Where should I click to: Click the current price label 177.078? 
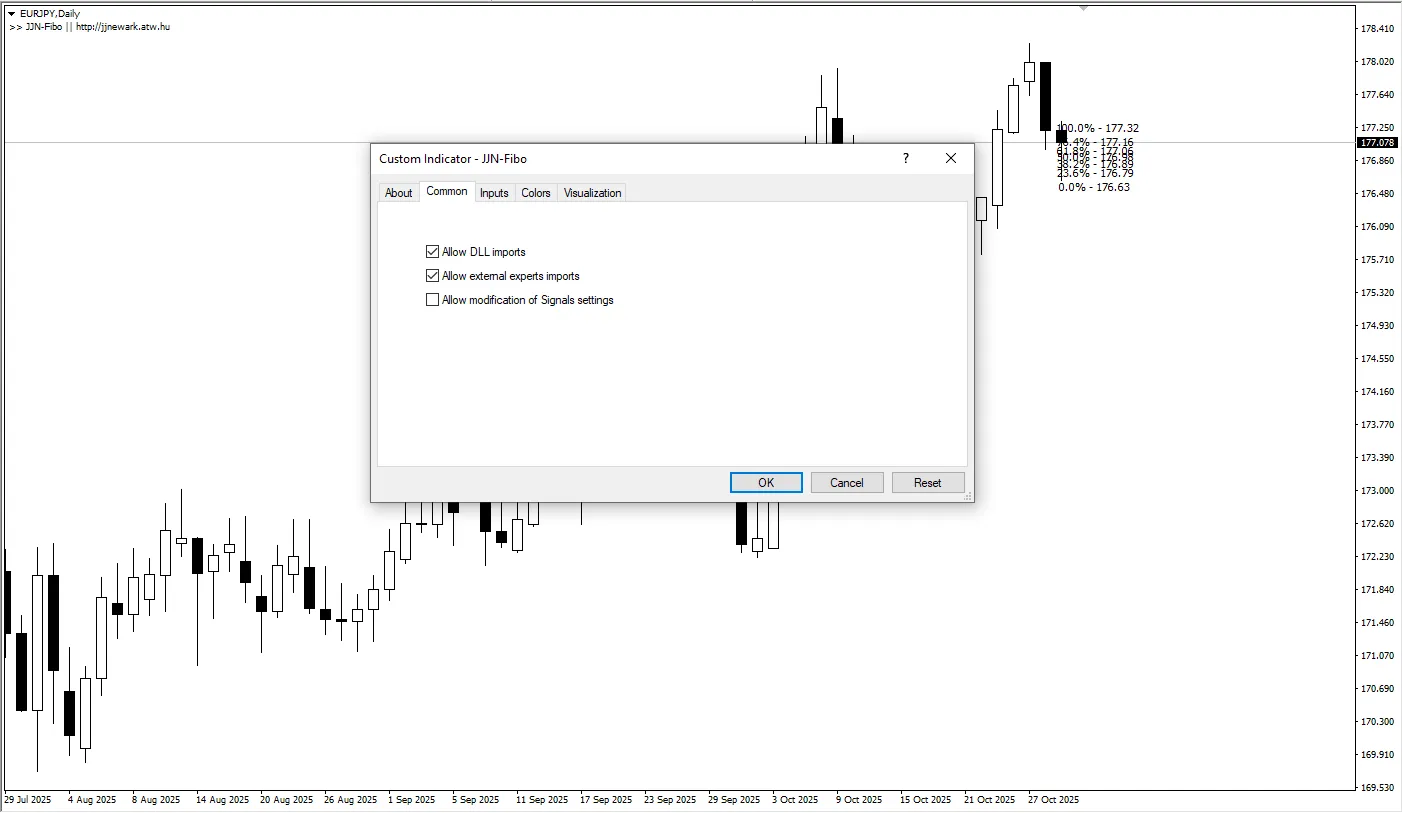point(1378,143)
